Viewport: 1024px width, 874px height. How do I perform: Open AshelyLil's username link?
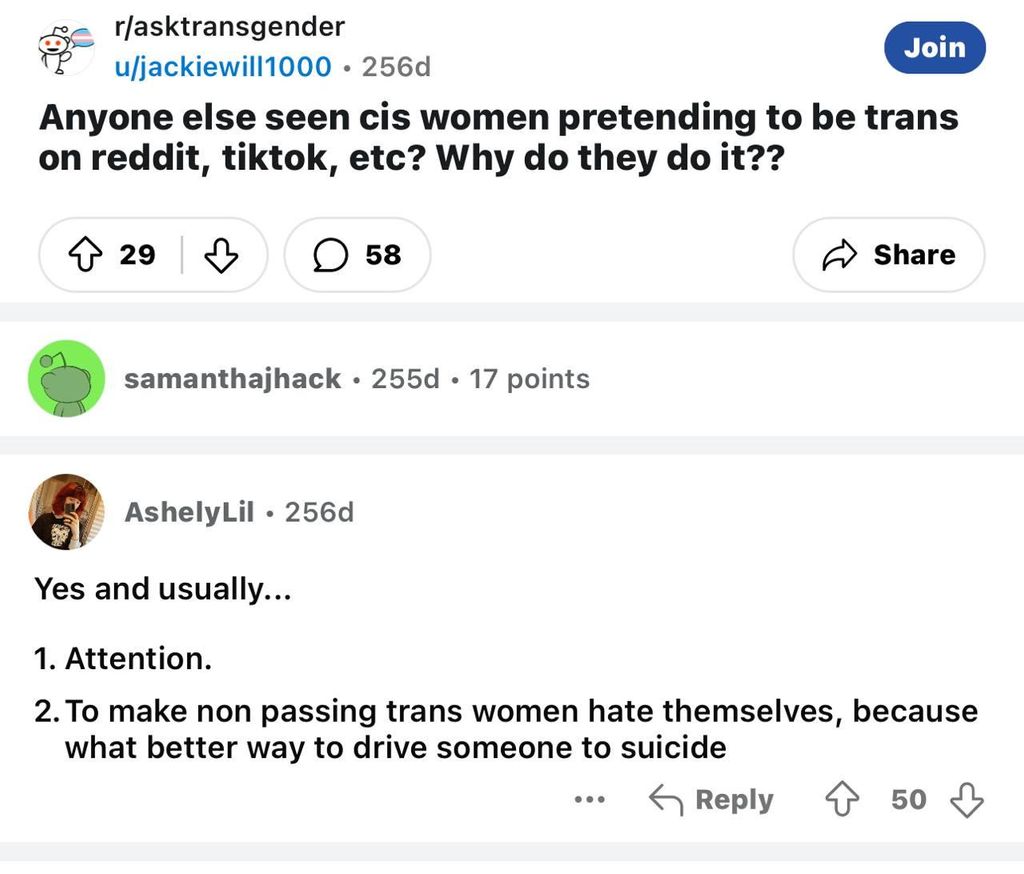point(188,513)
